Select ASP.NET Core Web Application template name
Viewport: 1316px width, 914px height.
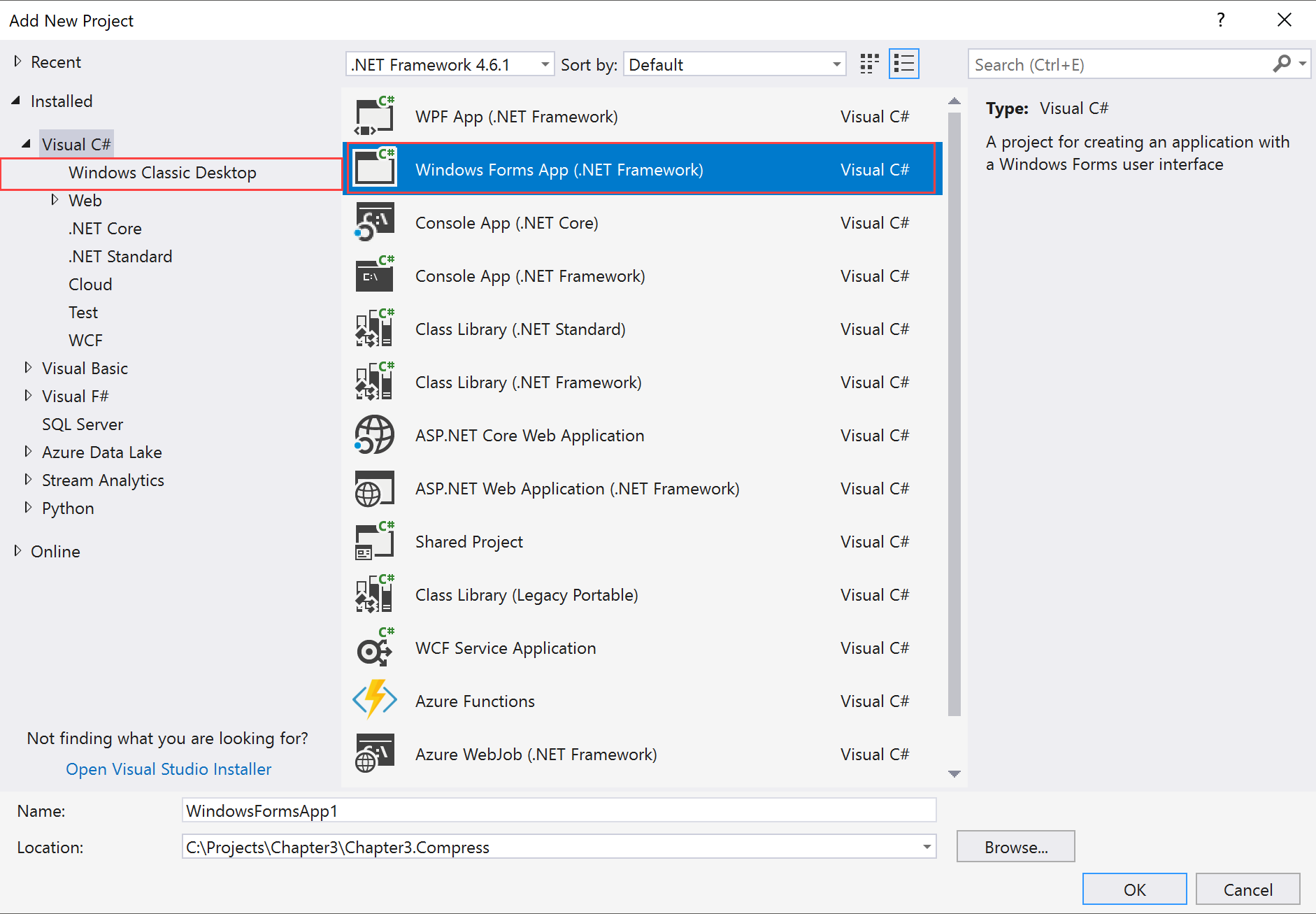(529, 436)
